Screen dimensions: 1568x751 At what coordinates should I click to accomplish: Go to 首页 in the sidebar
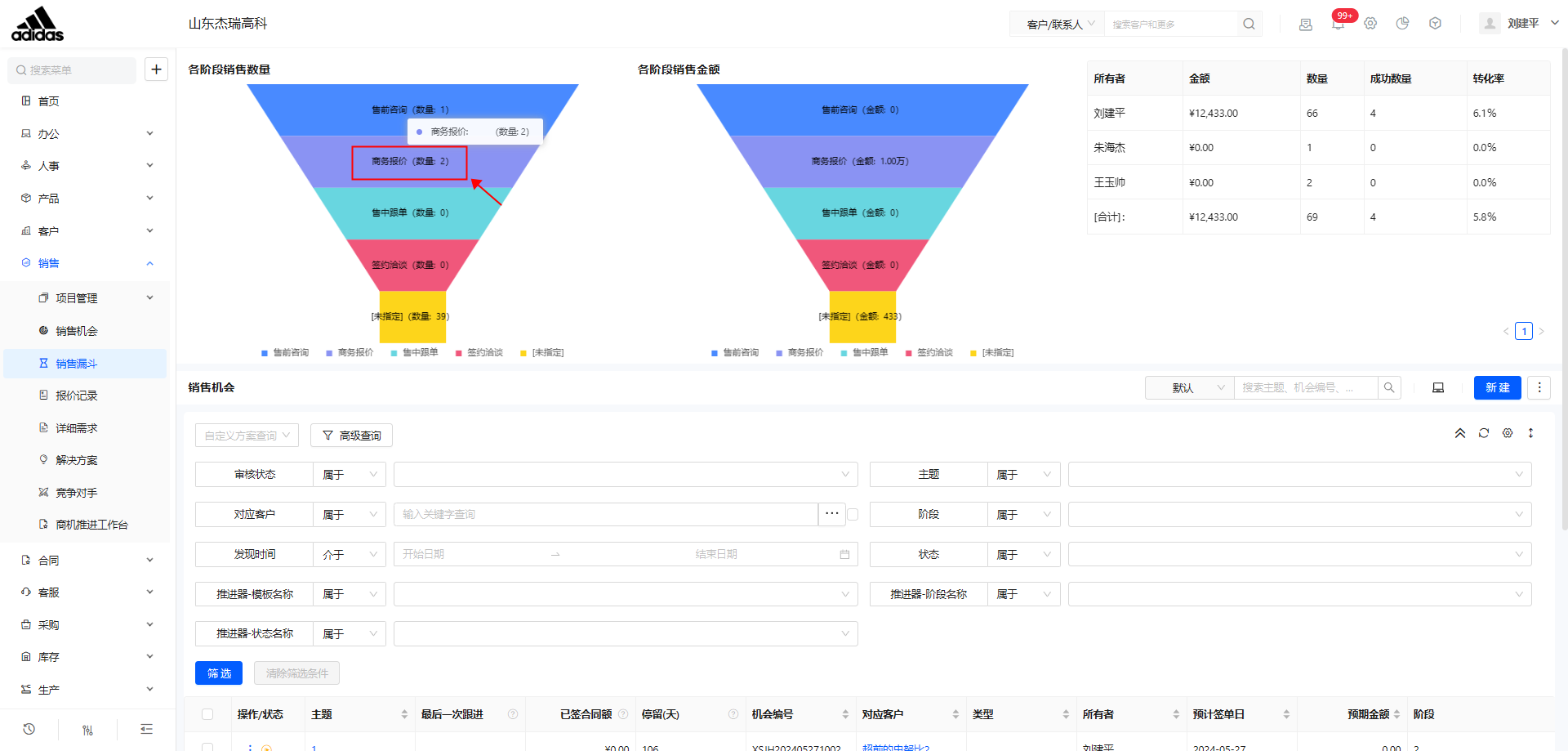click(48, 101)
